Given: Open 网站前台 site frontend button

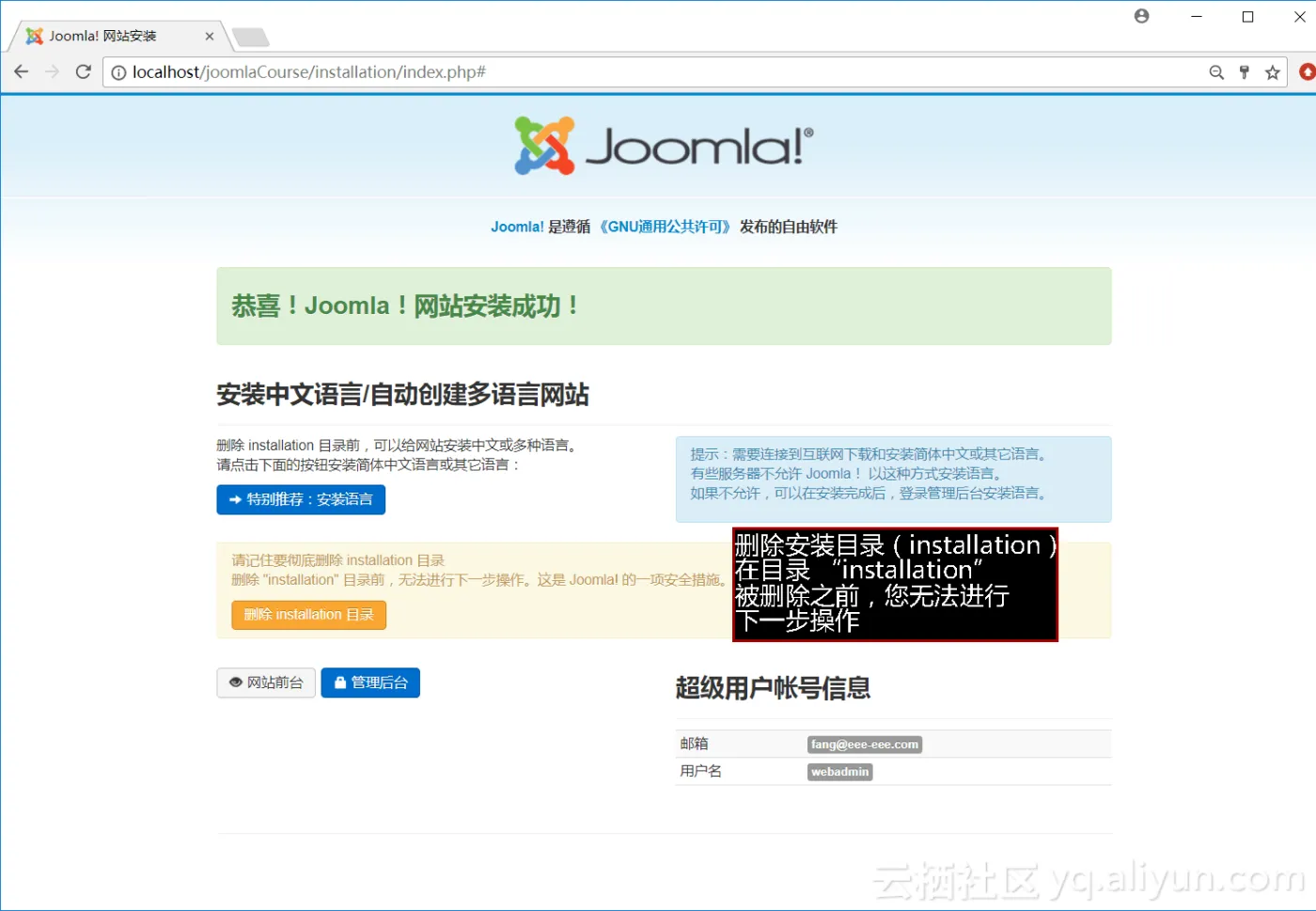Looking at the screenshot, I should pos(266,683).
